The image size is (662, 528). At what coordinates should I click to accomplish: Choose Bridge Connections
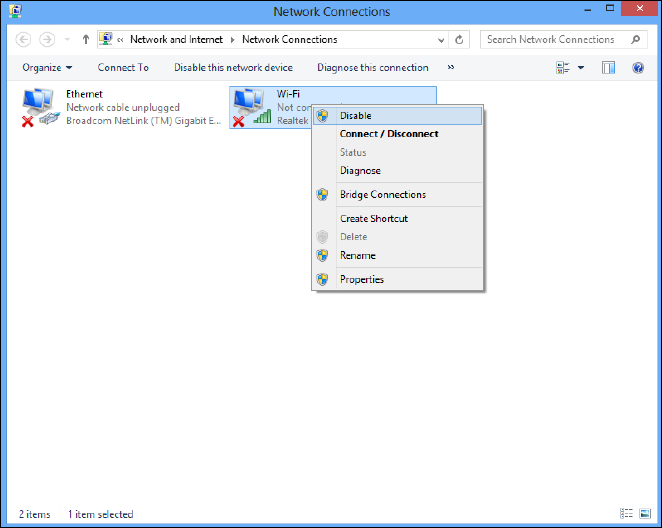[397, 195]
